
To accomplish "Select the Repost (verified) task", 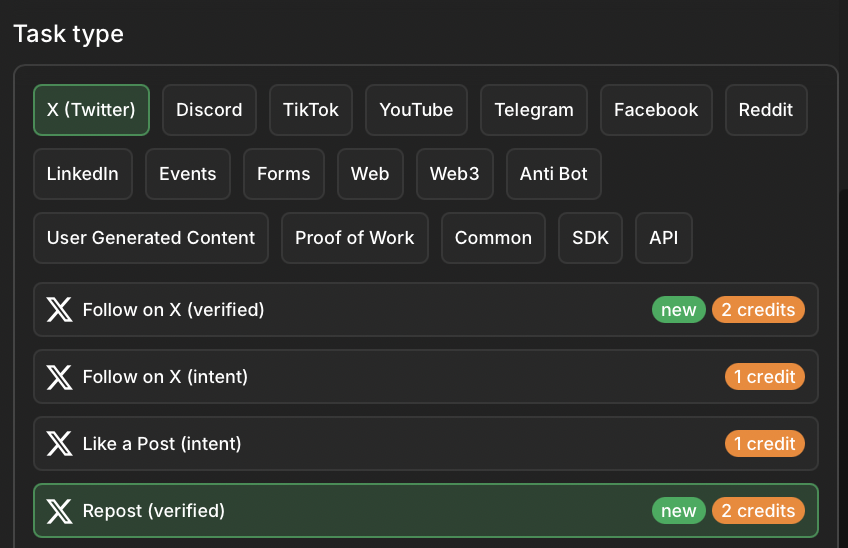I will (426, 511).
